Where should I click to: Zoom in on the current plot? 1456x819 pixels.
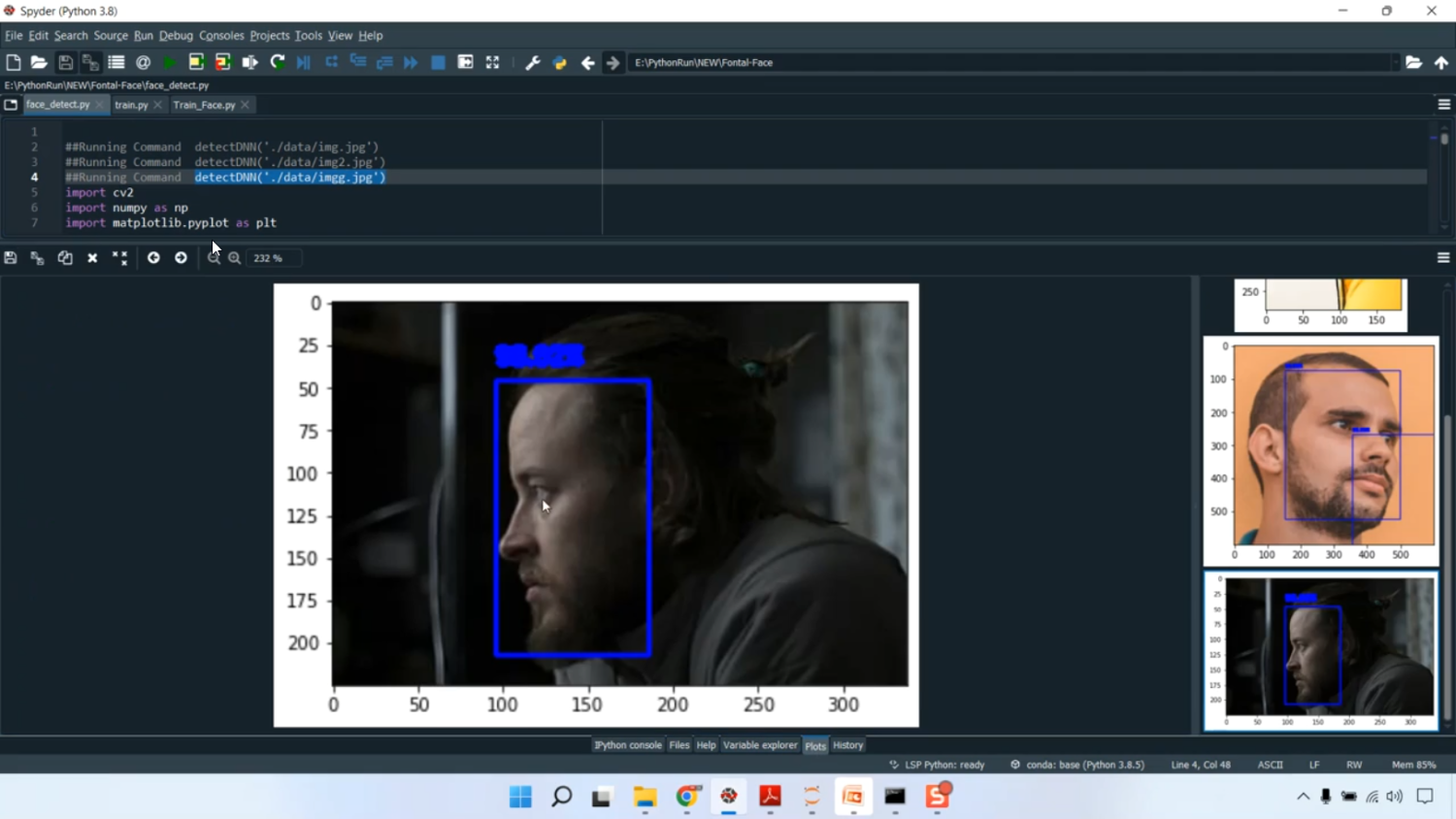tap(235, 257)
